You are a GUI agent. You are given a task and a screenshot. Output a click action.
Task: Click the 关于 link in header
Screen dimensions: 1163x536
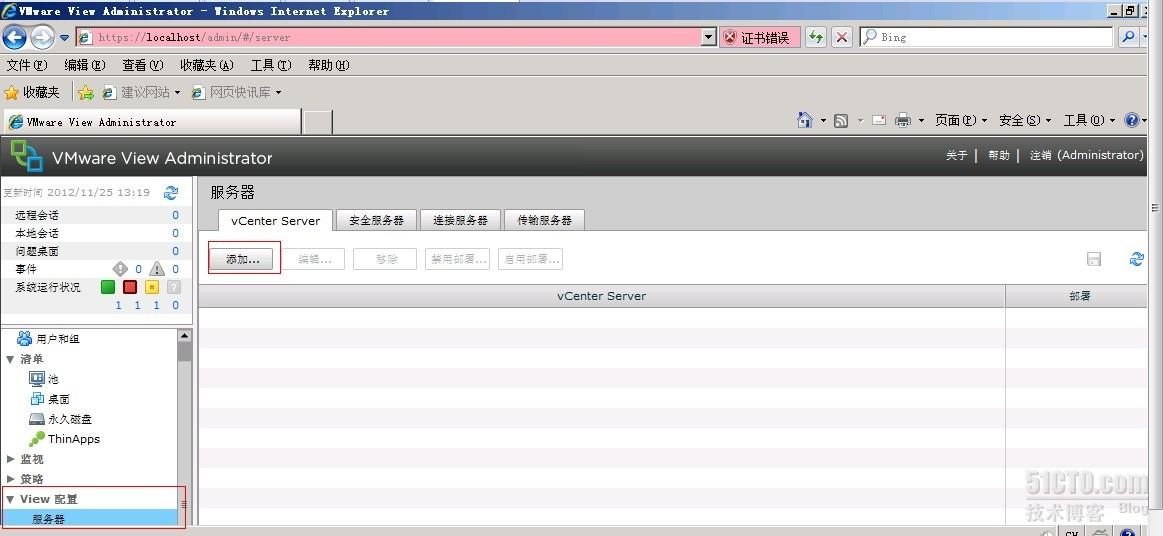(957, 155)
